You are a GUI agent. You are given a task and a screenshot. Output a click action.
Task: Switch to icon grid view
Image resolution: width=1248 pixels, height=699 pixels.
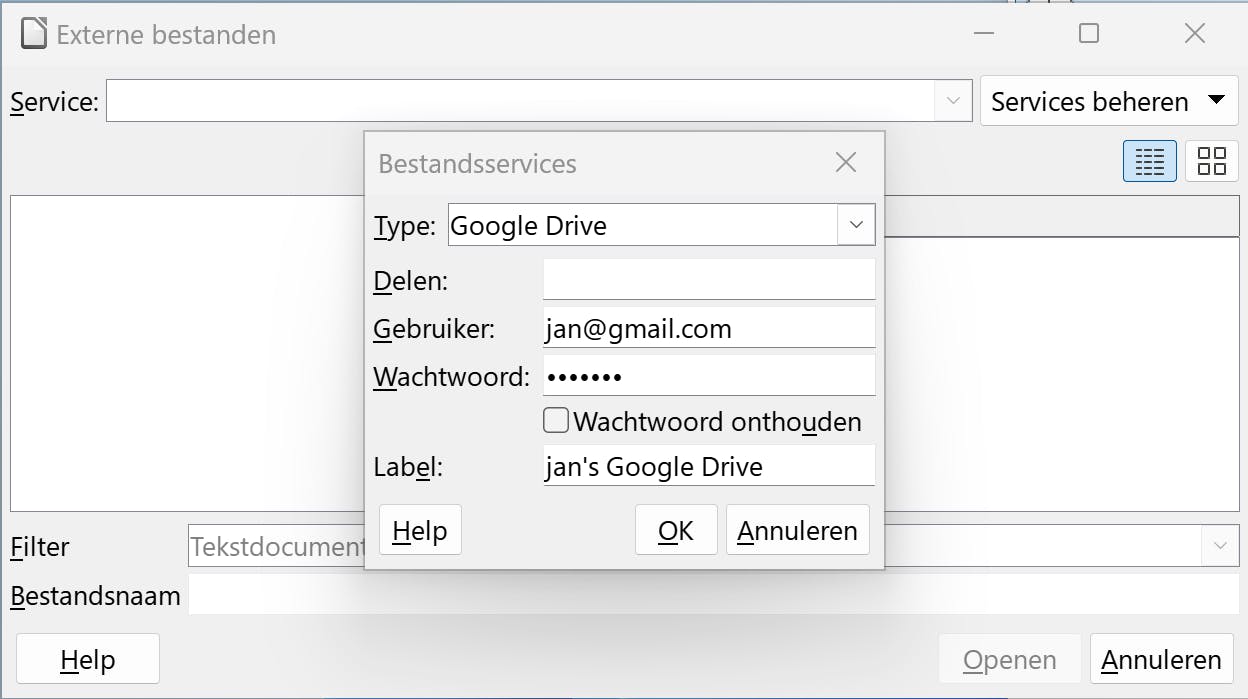(1211, 161)
